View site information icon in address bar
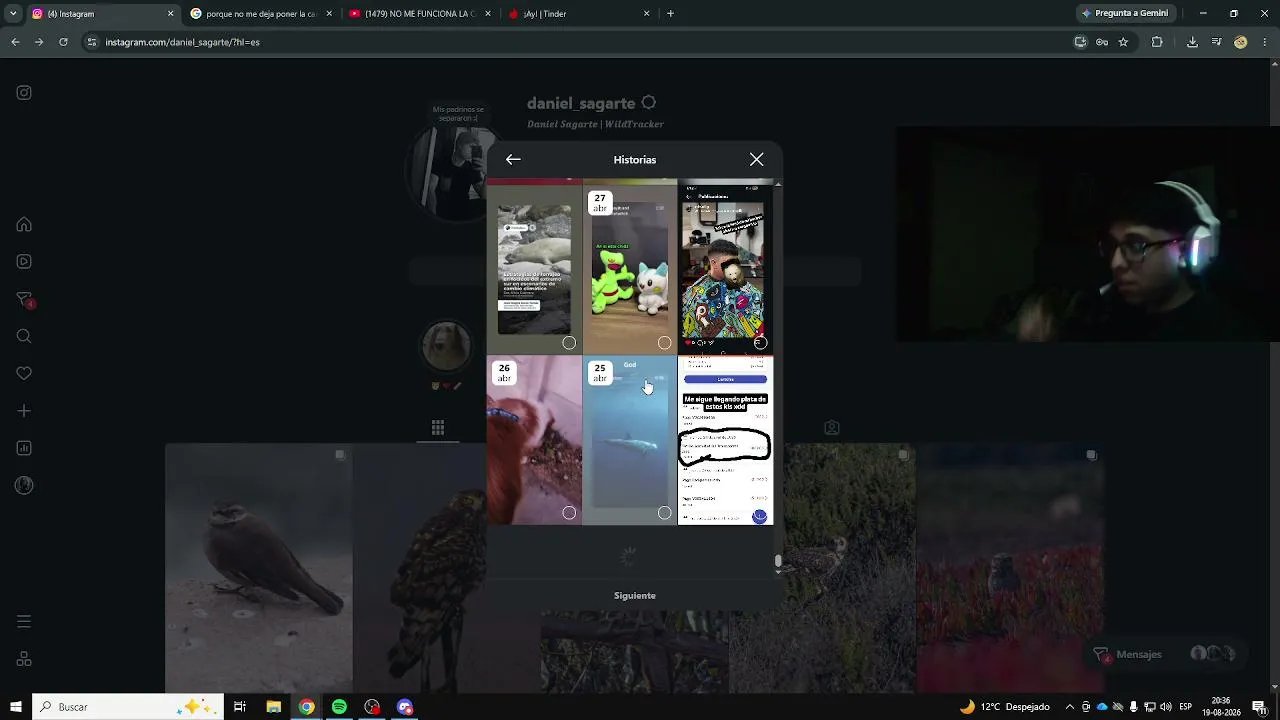 [x=92, y=42]
